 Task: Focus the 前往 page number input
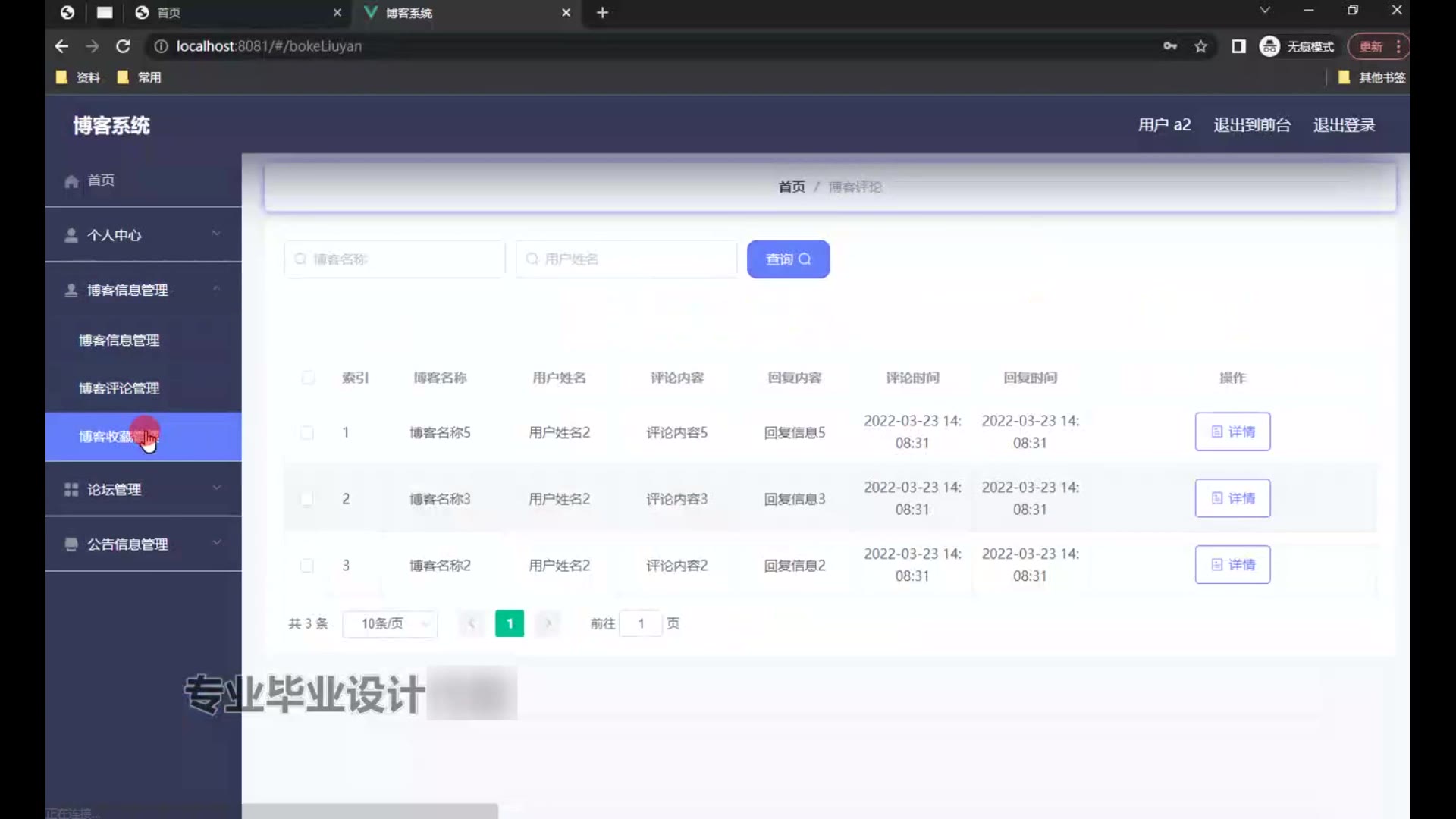pos(641,623)
